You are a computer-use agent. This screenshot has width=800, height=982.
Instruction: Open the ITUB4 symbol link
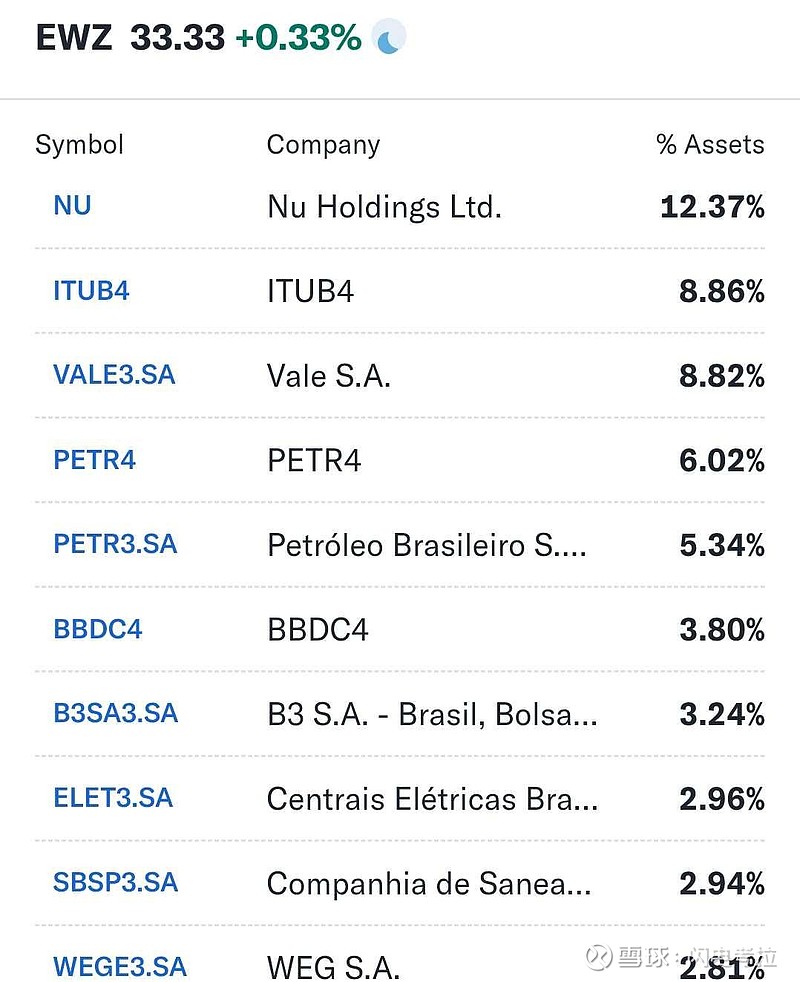(91, 291)
